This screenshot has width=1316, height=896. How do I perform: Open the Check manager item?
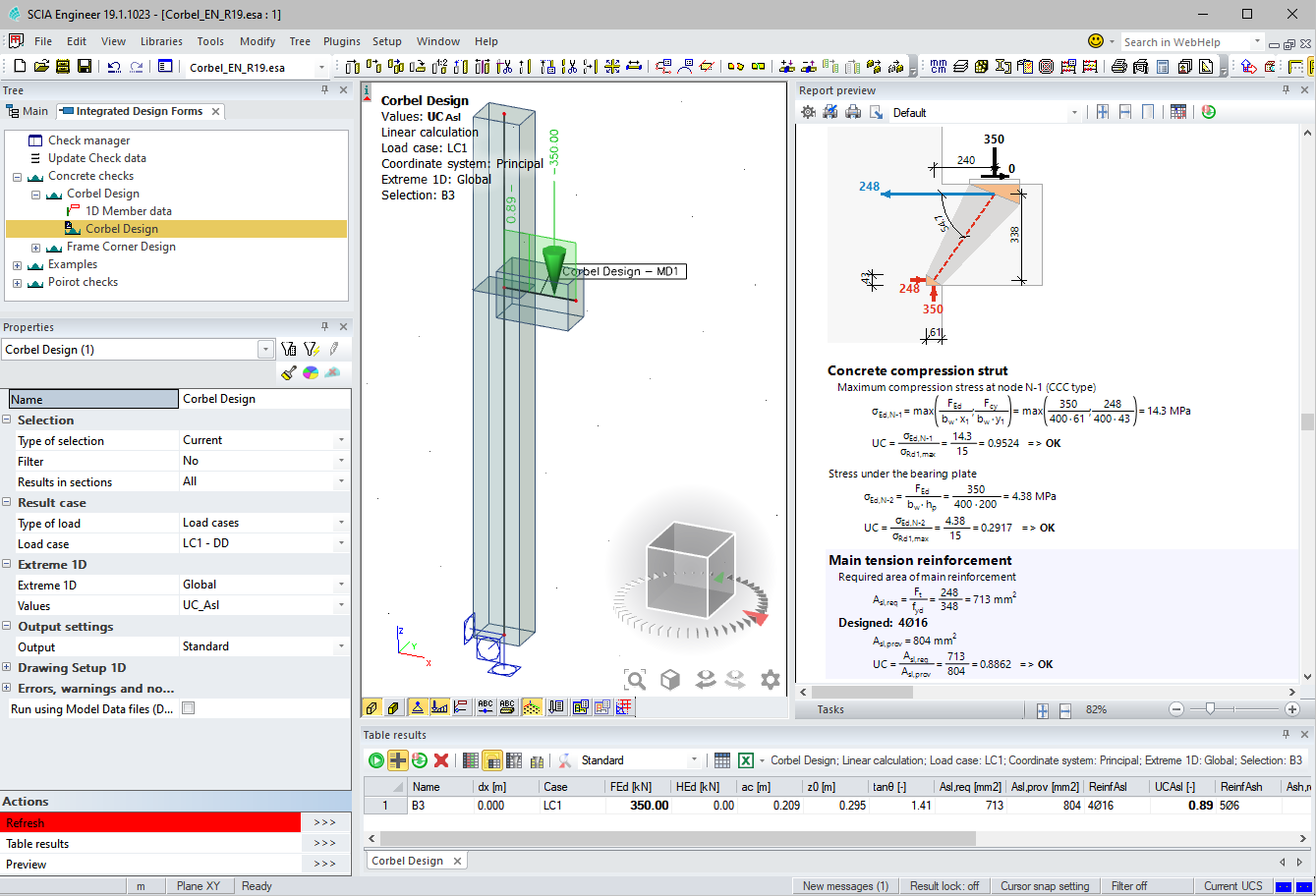click(x=88, y=140)
